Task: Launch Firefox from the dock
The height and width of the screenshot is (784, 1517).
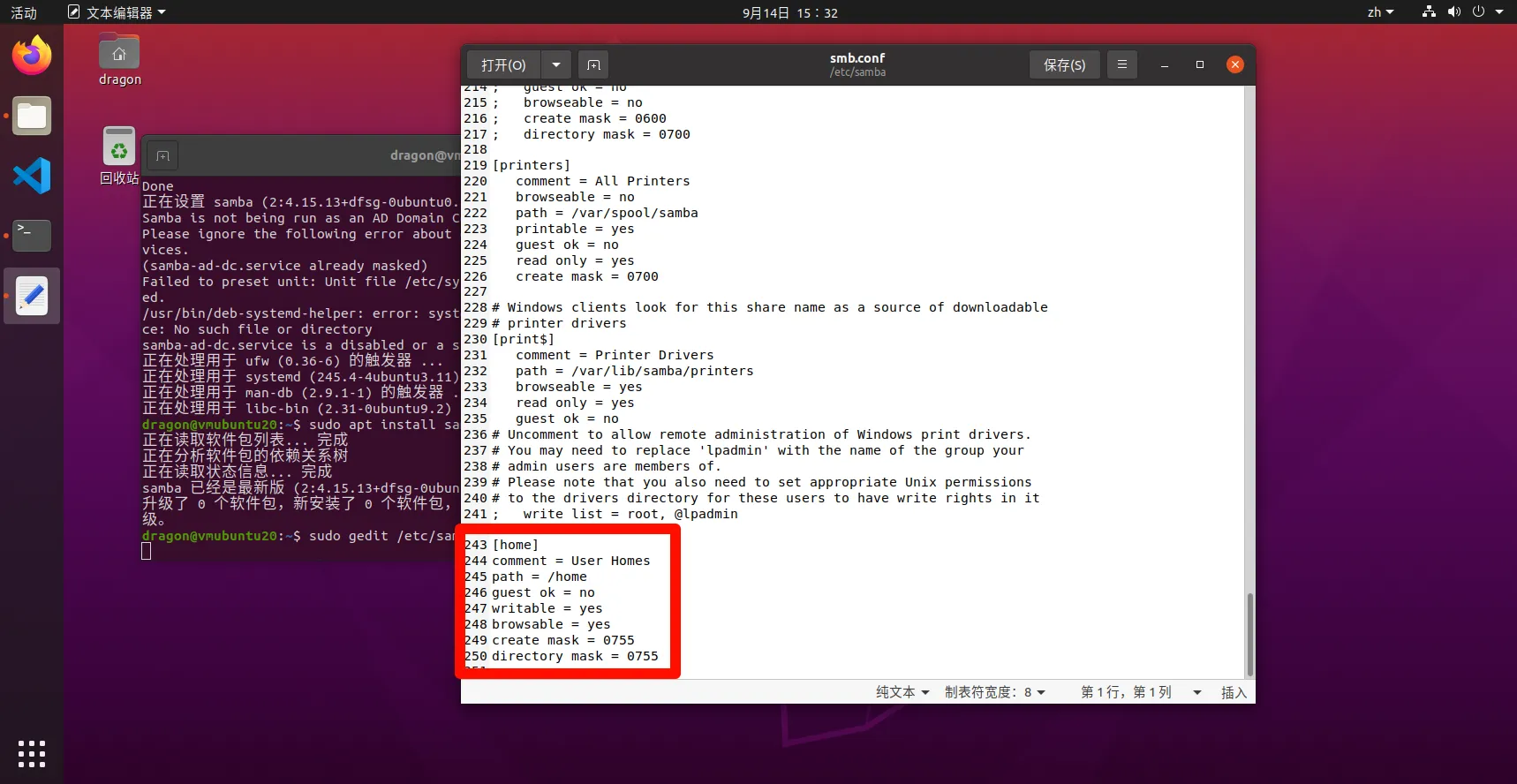Action: (32, 57)
